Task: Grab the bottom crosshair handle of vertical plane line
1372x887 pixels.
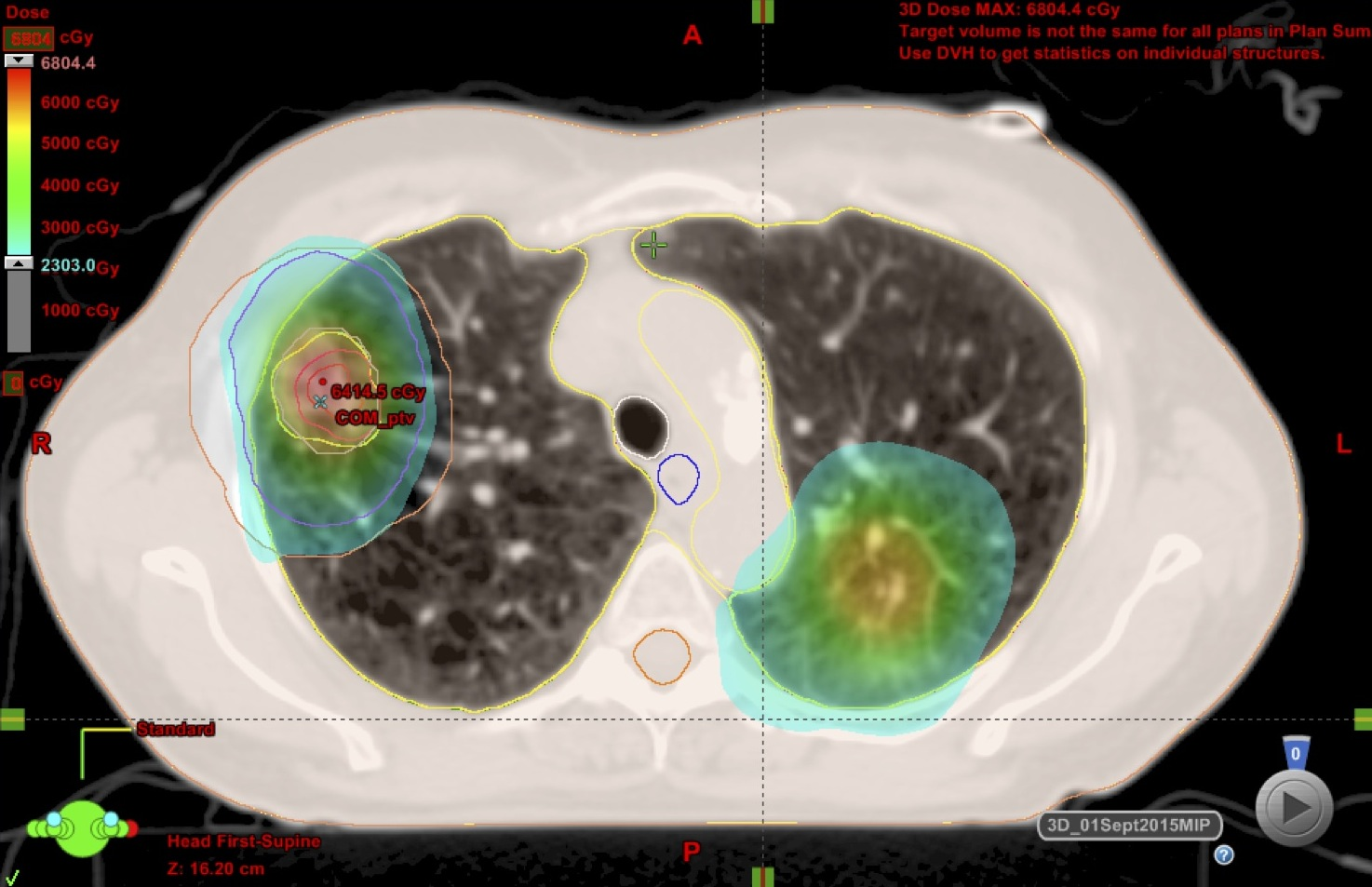Action: click(x=763, y=877)
